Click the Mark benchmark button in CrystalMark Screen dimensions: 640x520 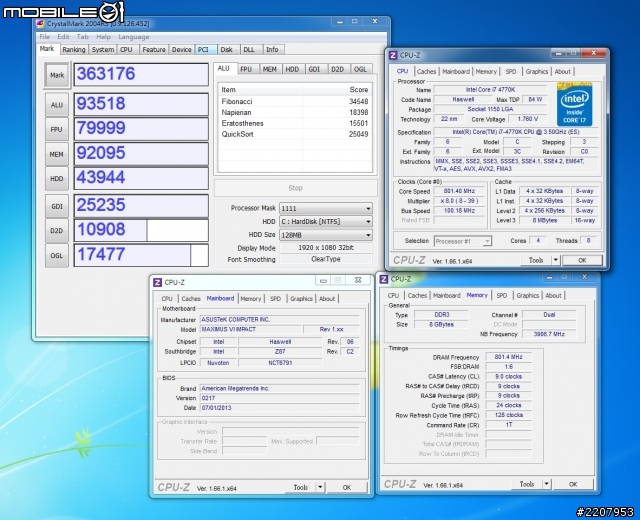[x=57, y=75]
